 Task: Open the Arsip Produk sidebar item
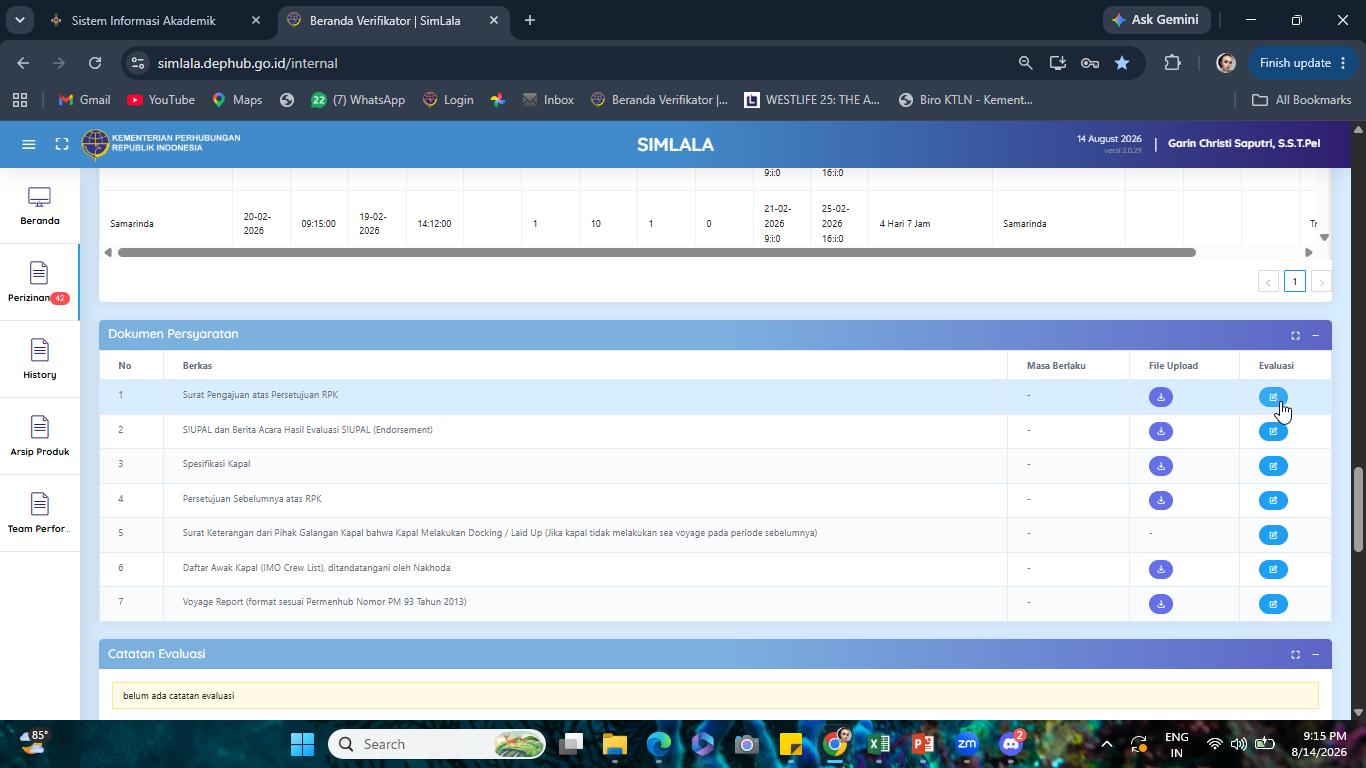click(39, 436)
